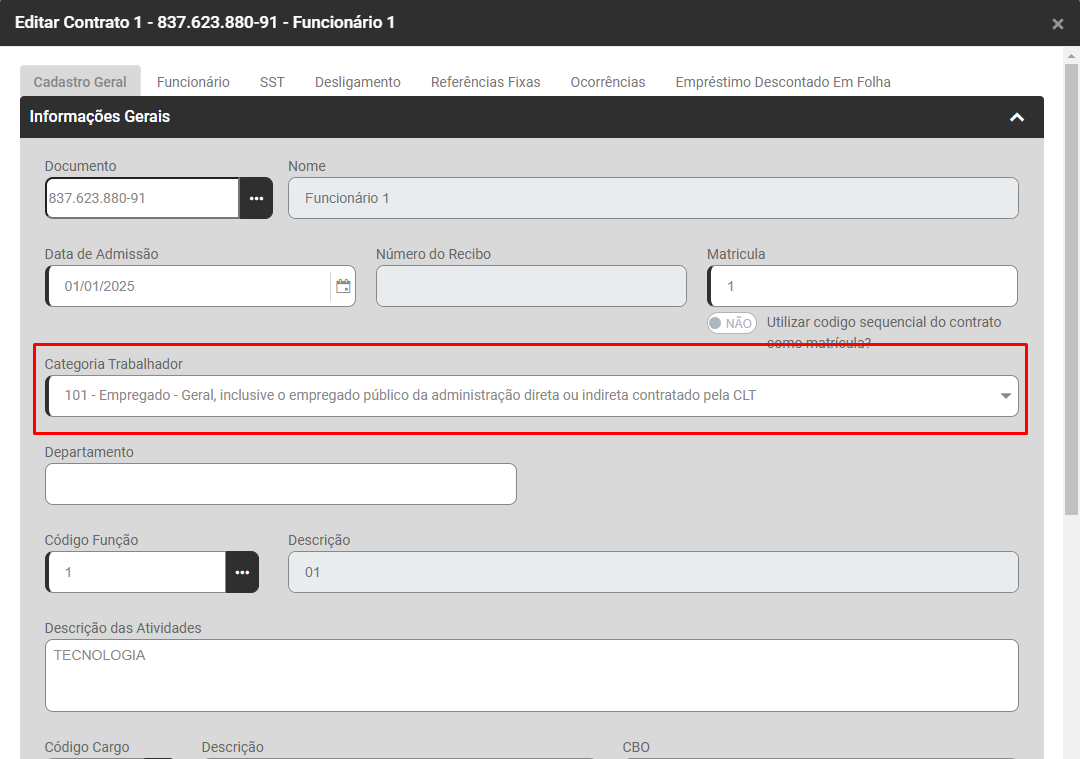1080x759 pixels.
Task: Click the Descrição das Atividades text area
Action: [x=531, y=675]
